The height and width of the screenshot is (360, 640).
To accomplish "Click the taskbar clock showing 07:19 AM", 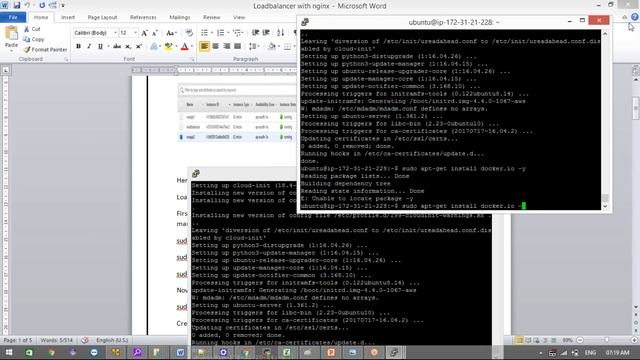I will click(617, 353).
